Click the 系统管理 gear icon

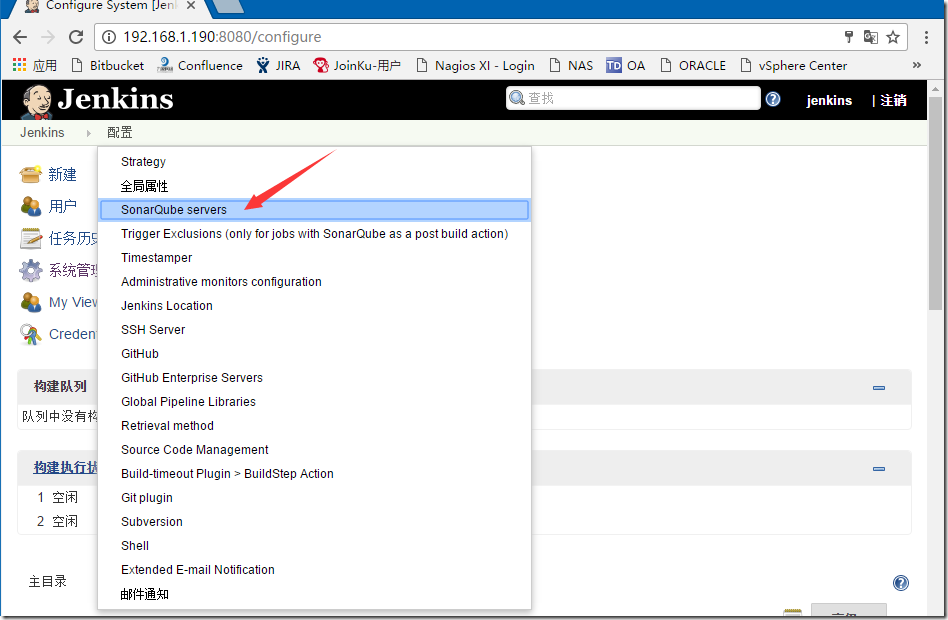[x=30, y=270]
